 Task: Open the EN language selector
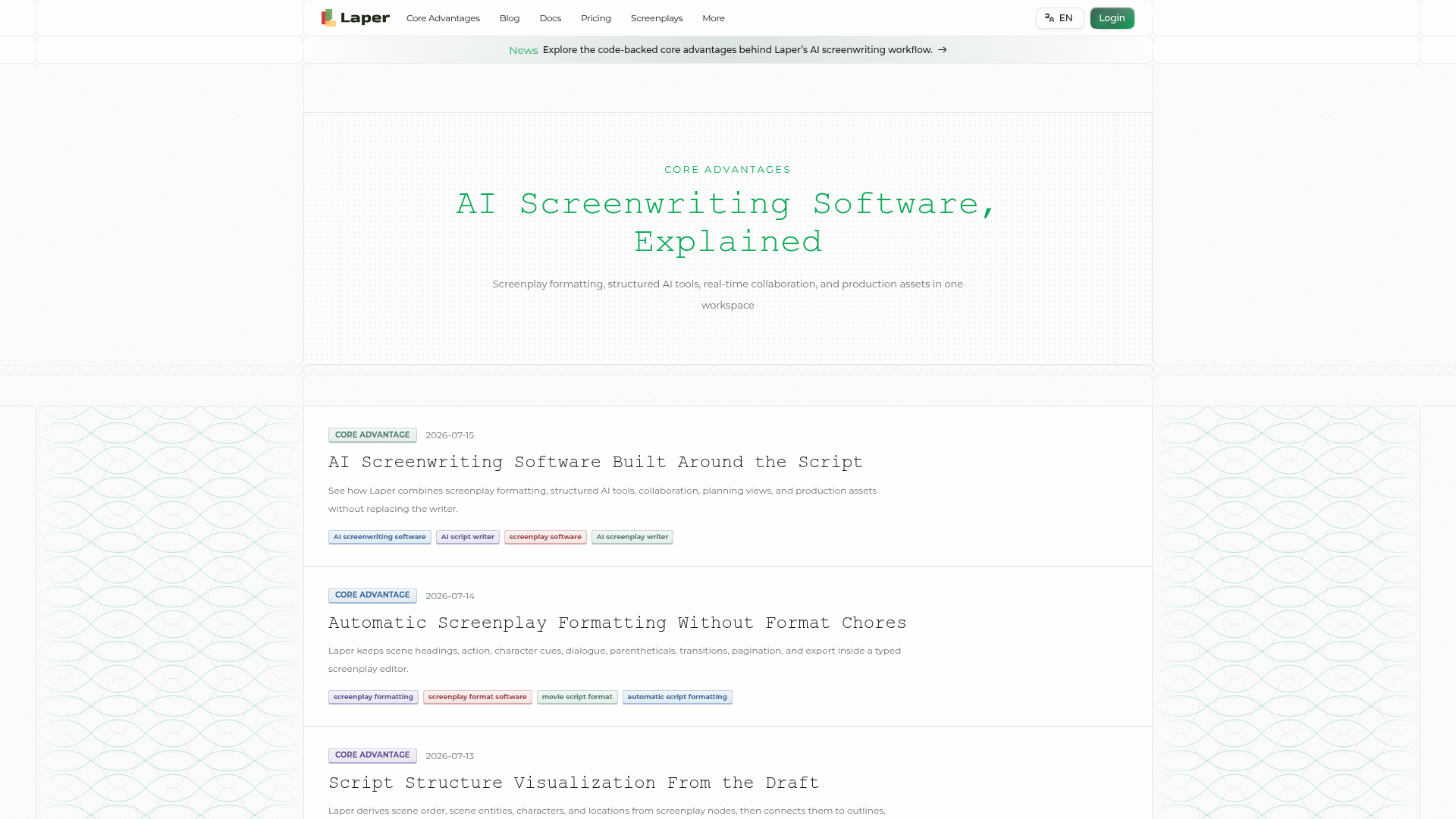click(1059, 18)
